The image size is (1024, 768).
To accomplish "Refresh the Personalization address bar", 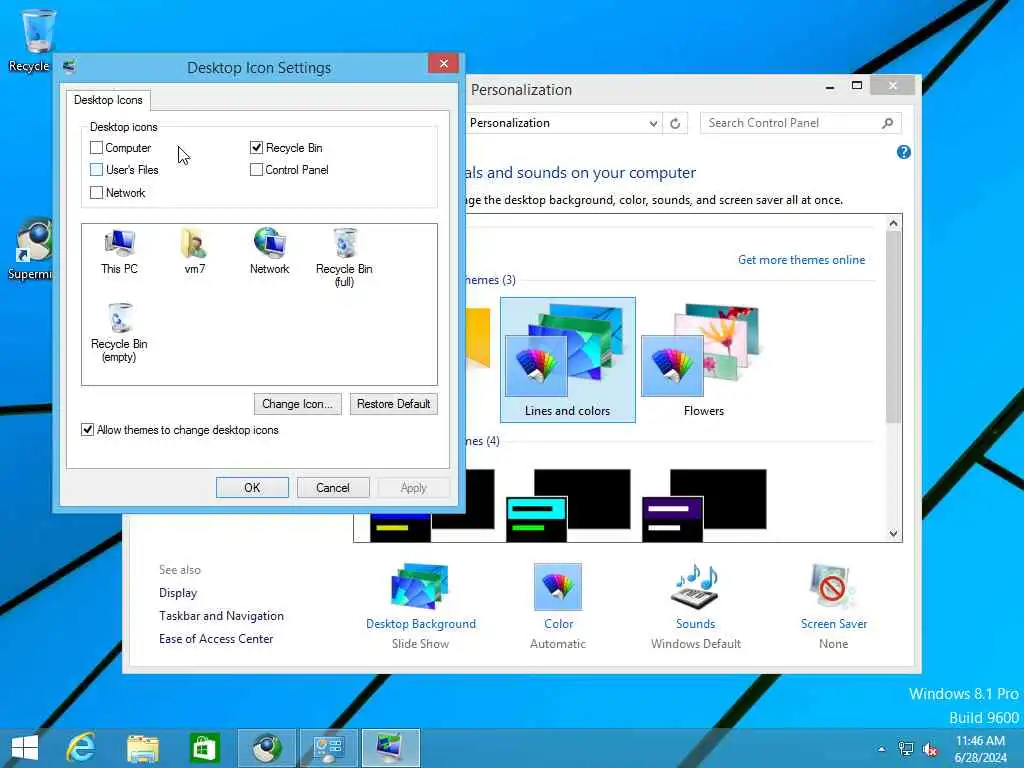I will point(675,123).
